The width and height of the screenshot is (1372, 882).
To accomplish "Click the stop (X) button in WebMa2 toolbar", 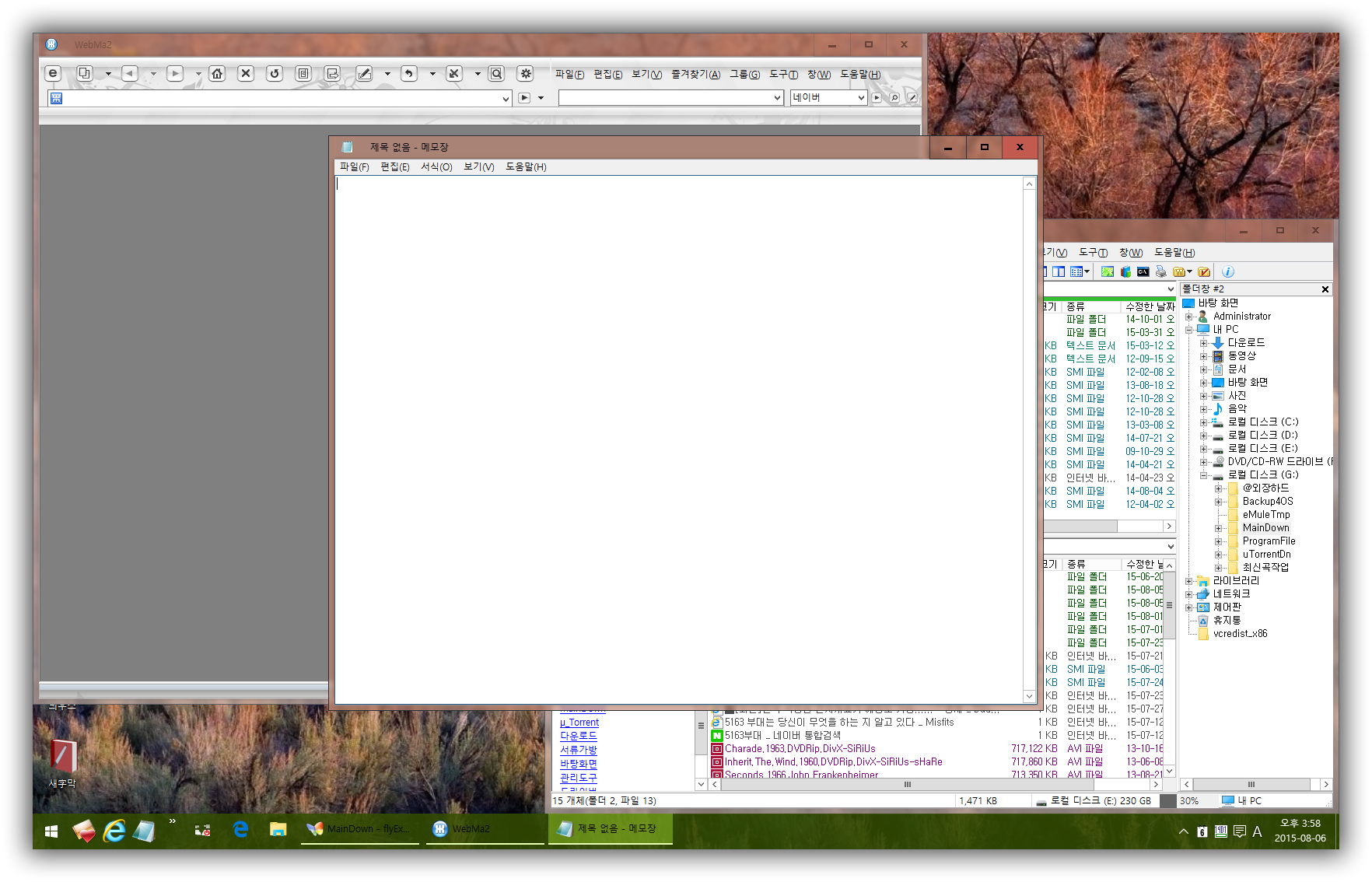I will pos(246,74).
